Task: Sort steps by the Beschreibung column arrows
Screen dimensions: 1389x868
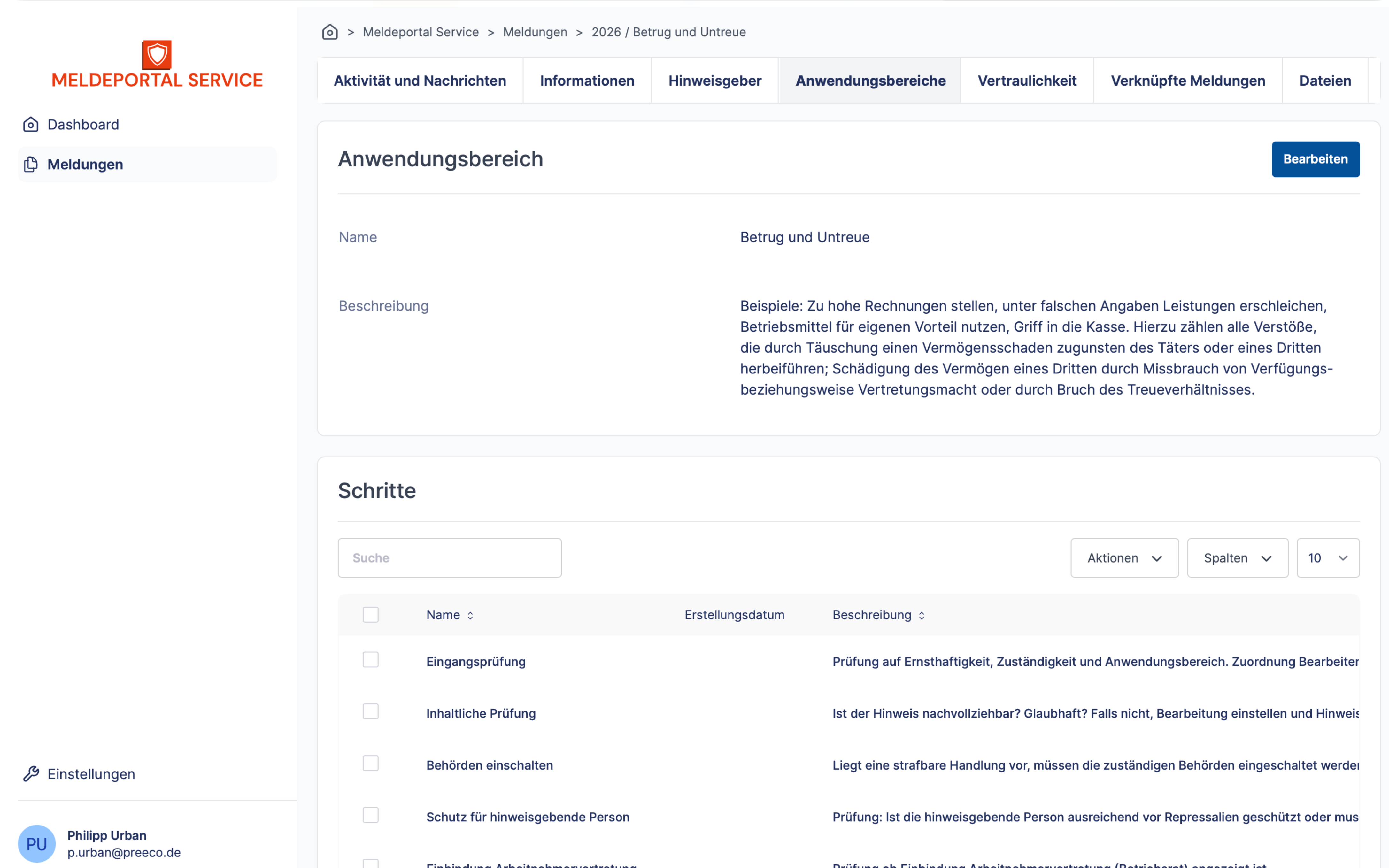Action: coord(921,615)
